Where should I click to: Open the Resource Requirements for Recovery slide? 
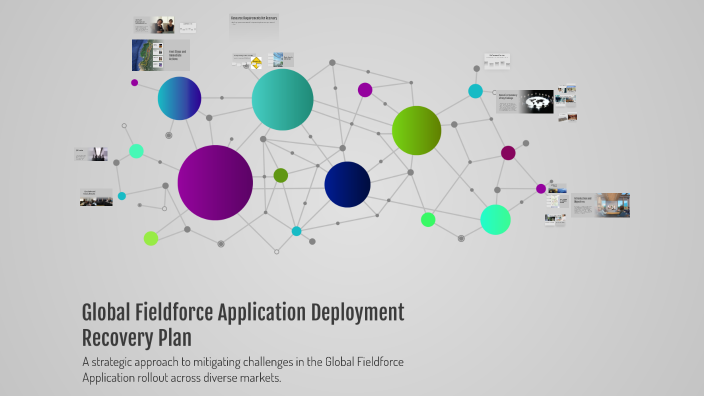point(254,26)
